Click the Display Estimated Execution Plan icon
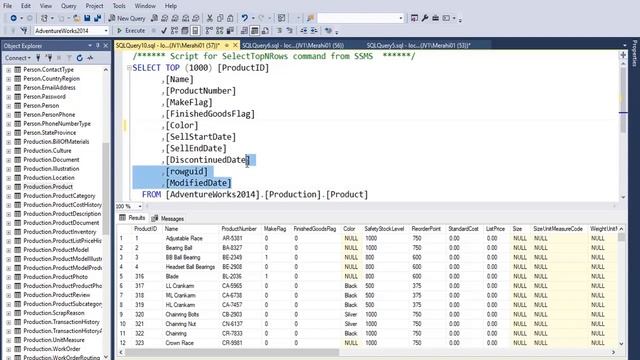This screenshot has width=640, height=360. [175, 30]
